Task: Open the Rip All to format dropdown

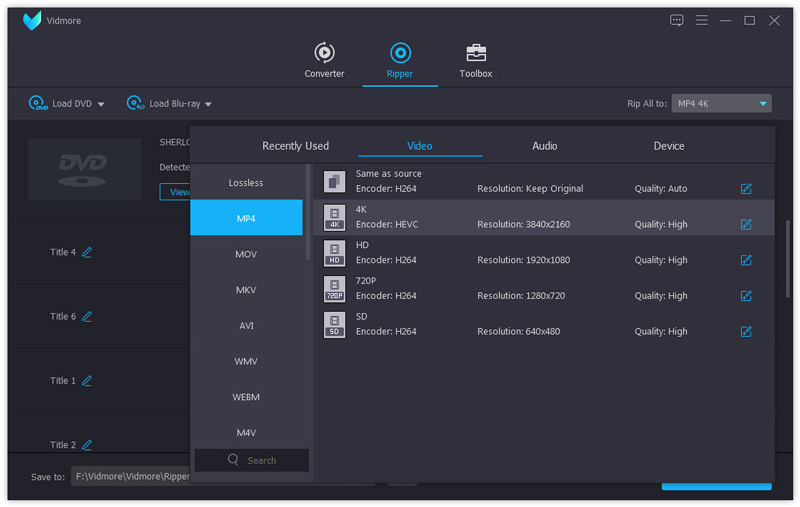Action: pos(721,103)
